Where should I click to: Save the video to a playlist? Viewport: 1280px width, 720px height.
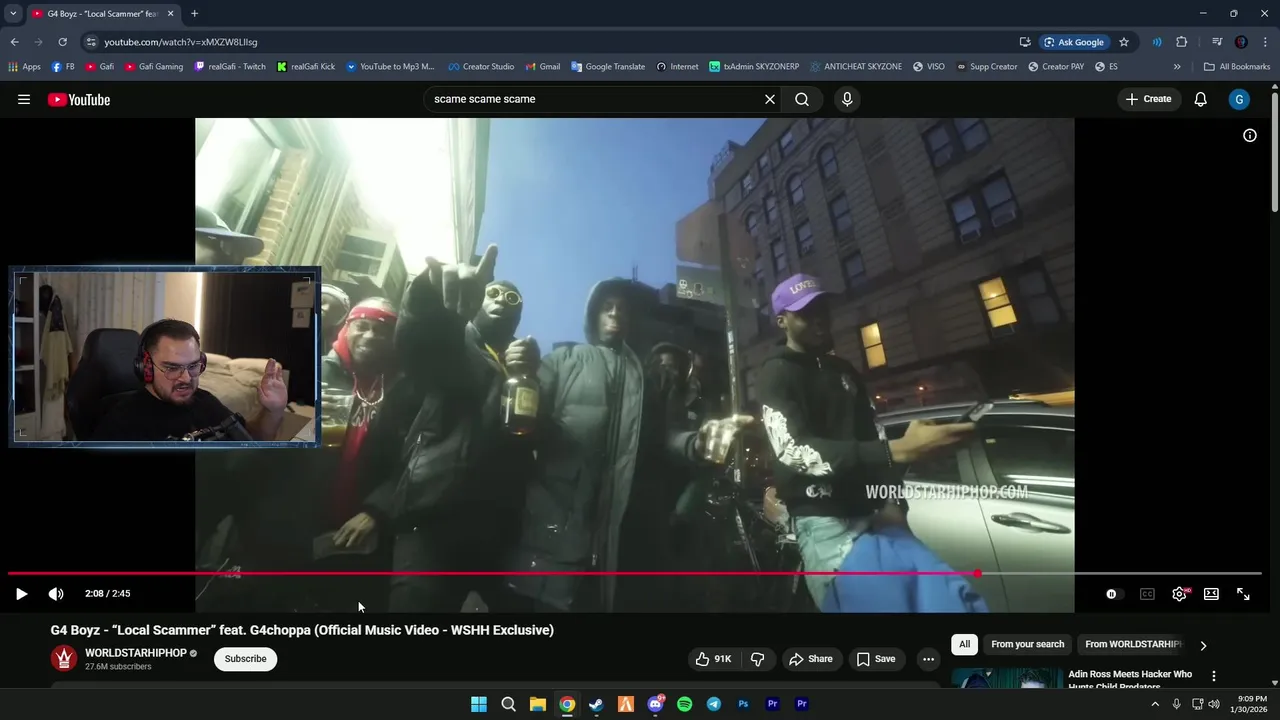click(x=876, y=659)
